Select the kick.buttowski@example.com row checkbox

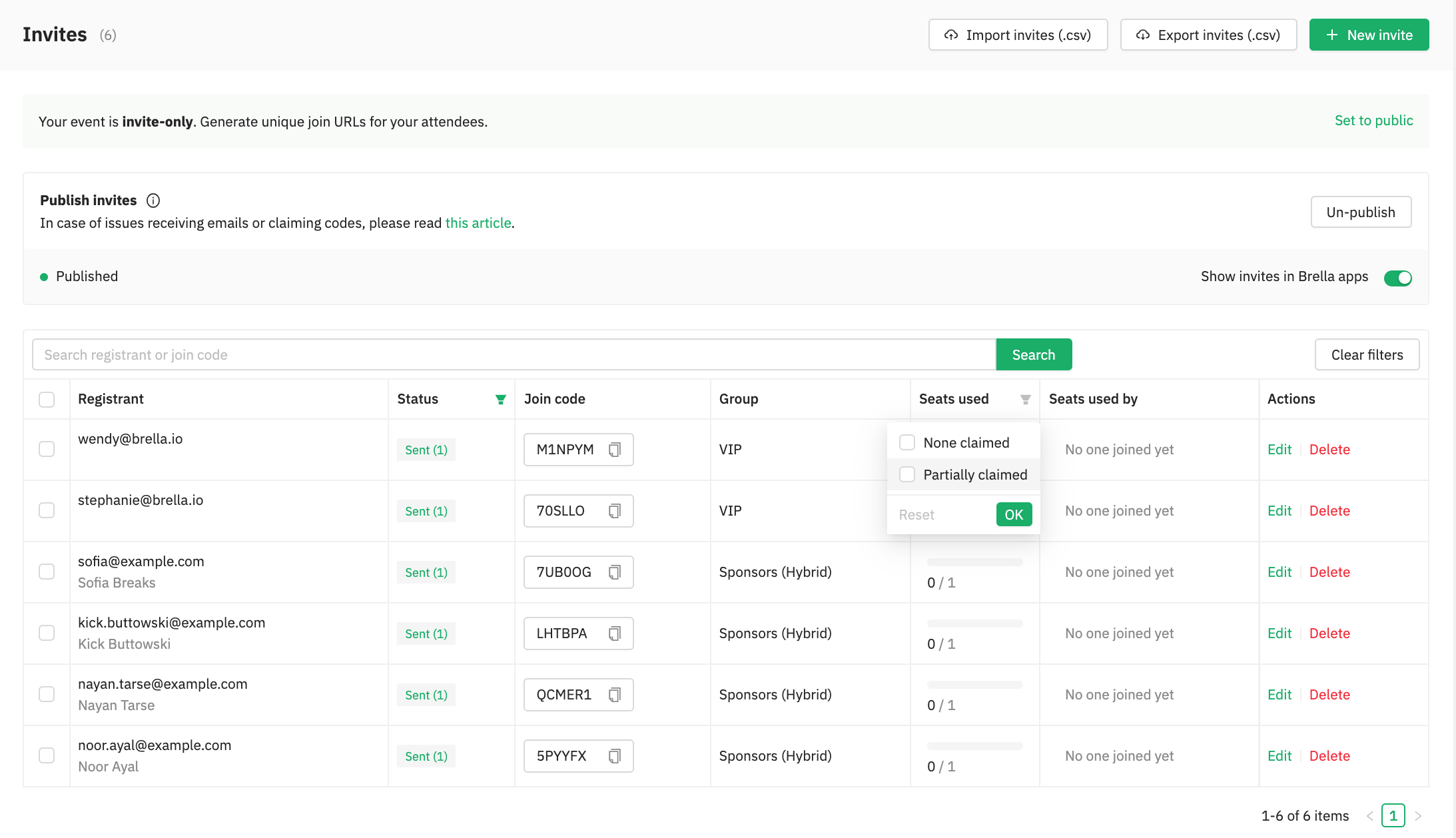point(47,633)
